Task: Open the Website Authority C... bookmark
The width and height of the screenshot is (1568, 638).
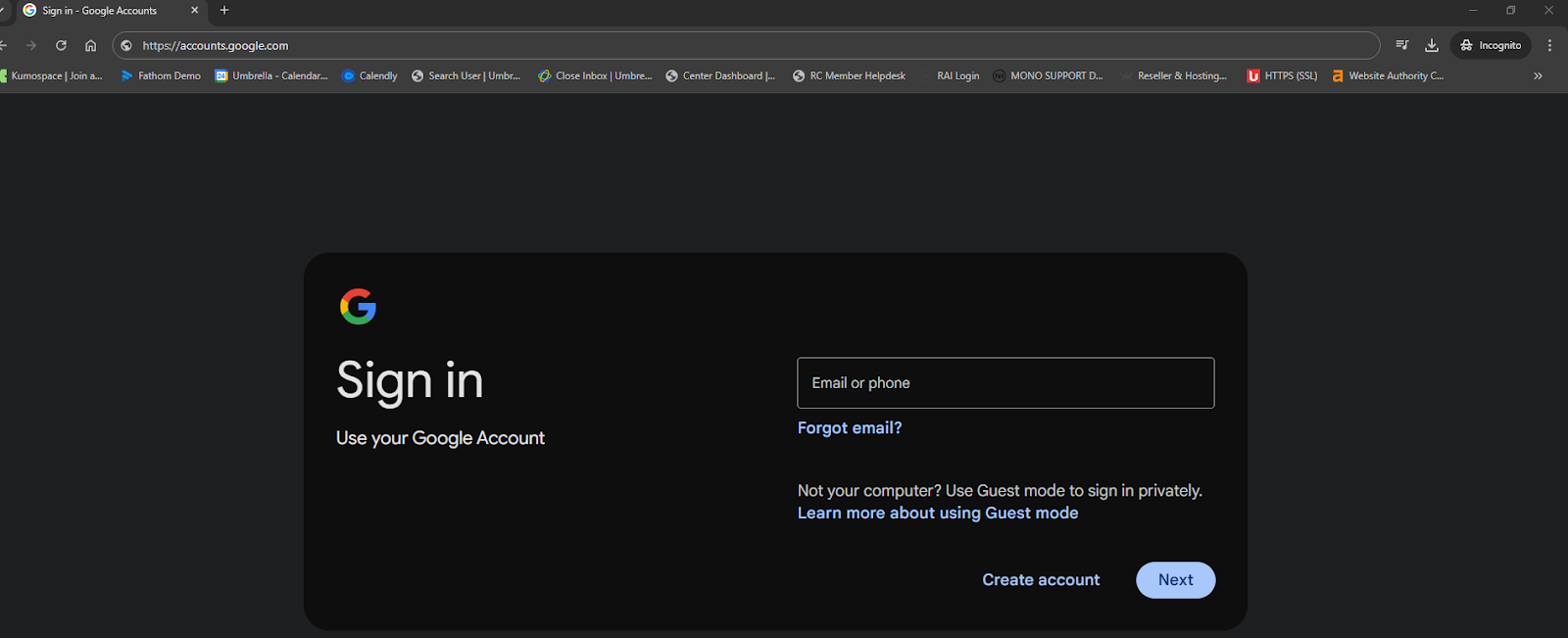Action: click(1388, 75)
